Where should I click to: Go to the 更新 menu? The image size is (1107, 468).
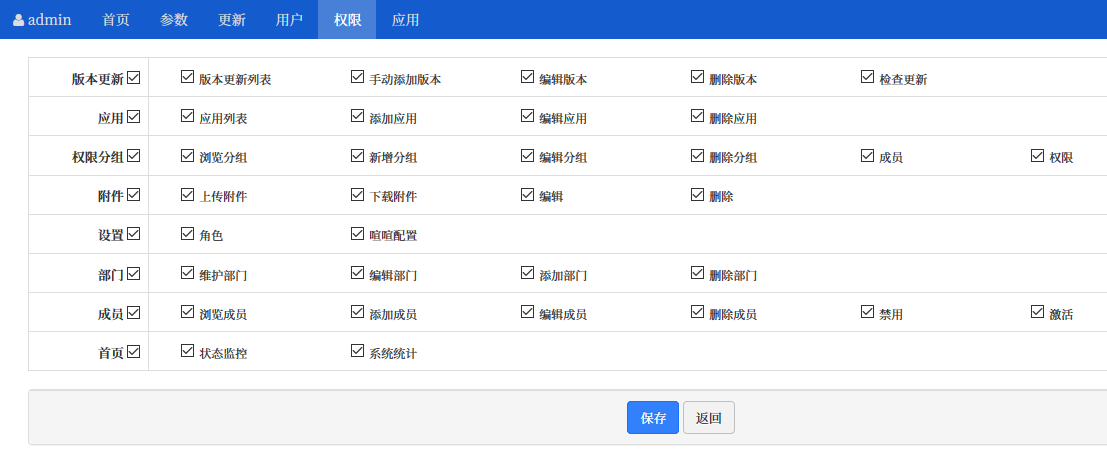tap(232, 20)
